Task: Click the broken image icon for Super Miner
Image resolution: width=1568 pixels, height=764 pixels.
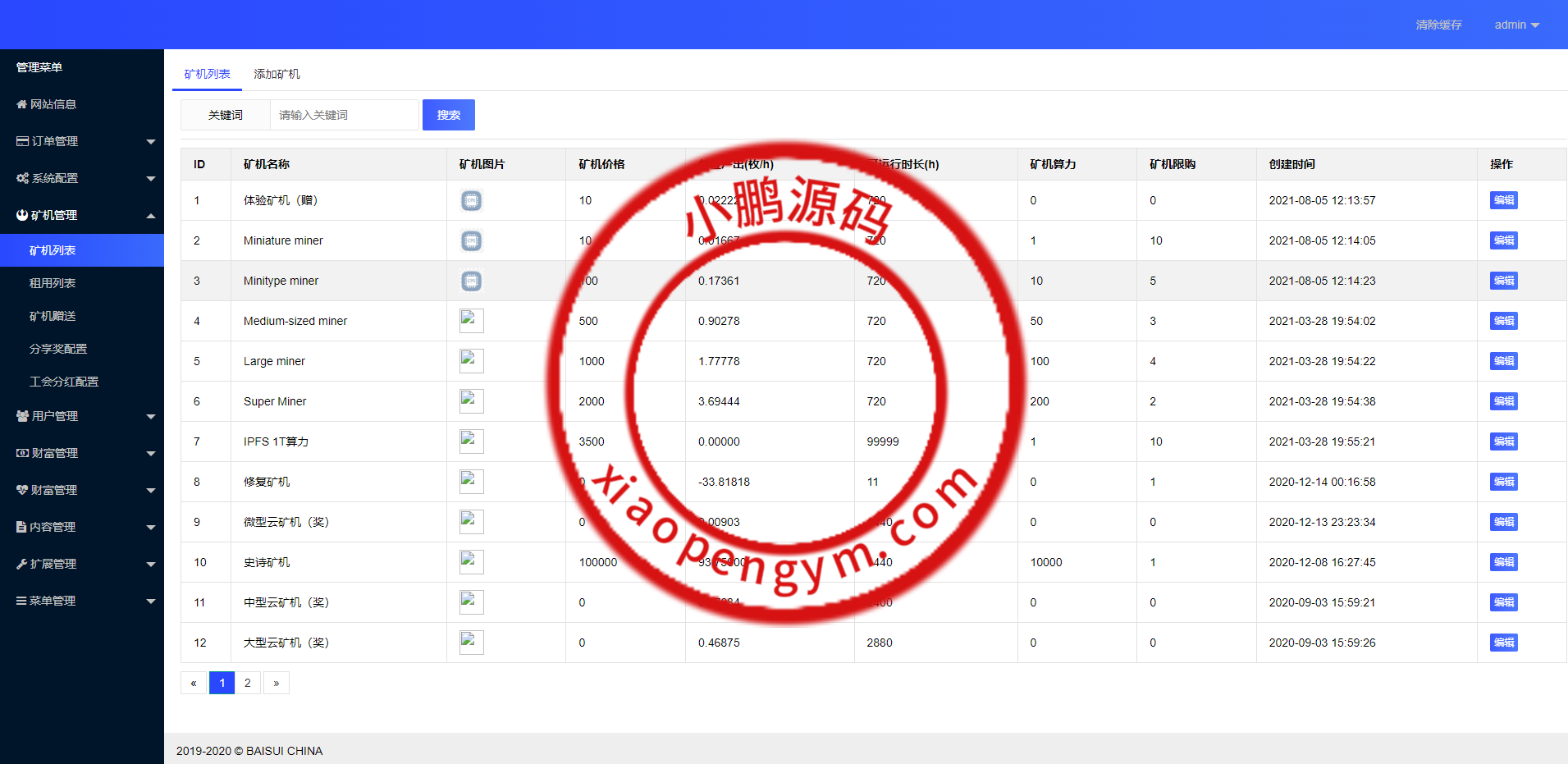Action: pos(471,401)
